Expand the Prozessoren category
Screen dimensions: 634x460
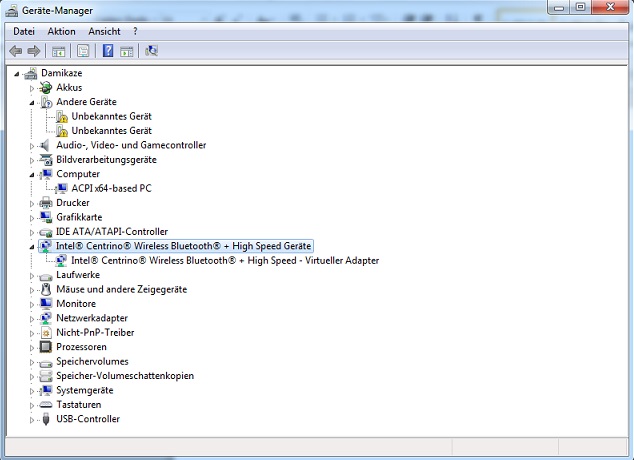pyautogui.click(x=32, y=348)
